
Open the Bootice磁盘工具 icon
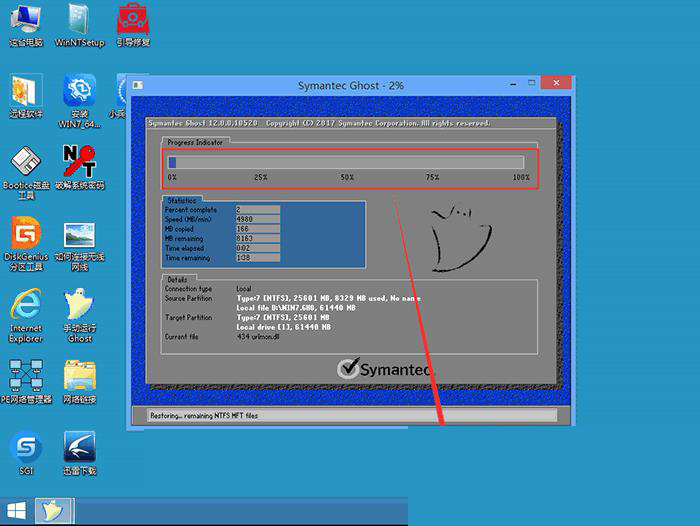26,173
